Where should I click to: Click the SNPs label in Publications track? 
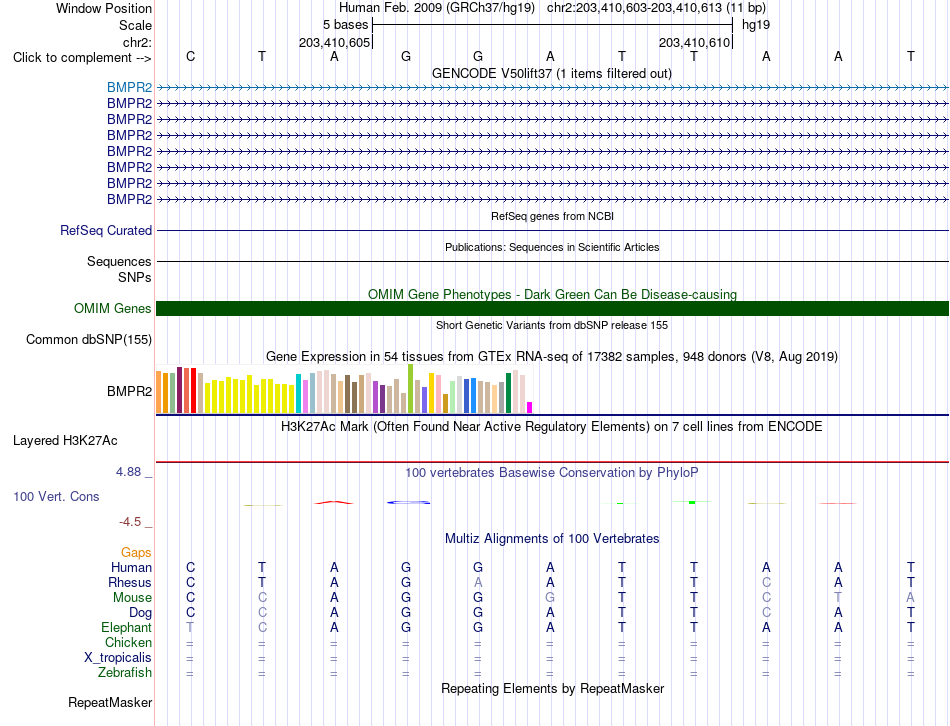pos(135,277)
